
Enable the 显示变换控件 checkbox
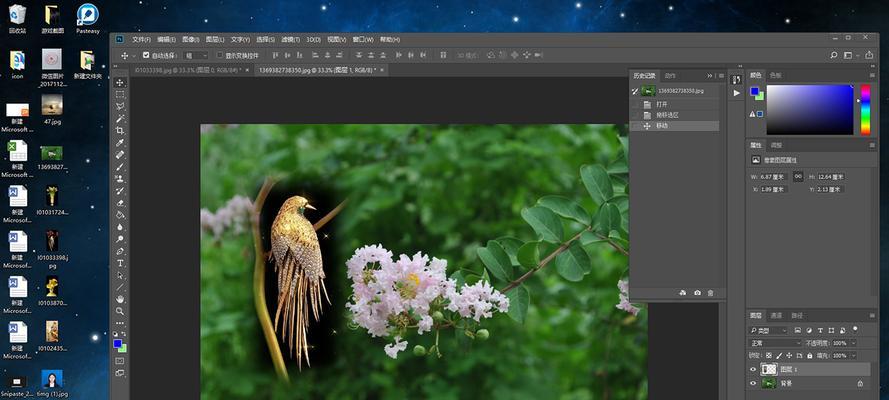click(220, 56)
